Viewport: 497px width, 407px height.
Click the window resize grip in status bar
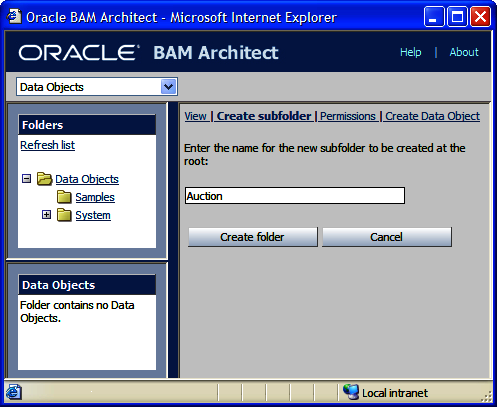point(487,396)
